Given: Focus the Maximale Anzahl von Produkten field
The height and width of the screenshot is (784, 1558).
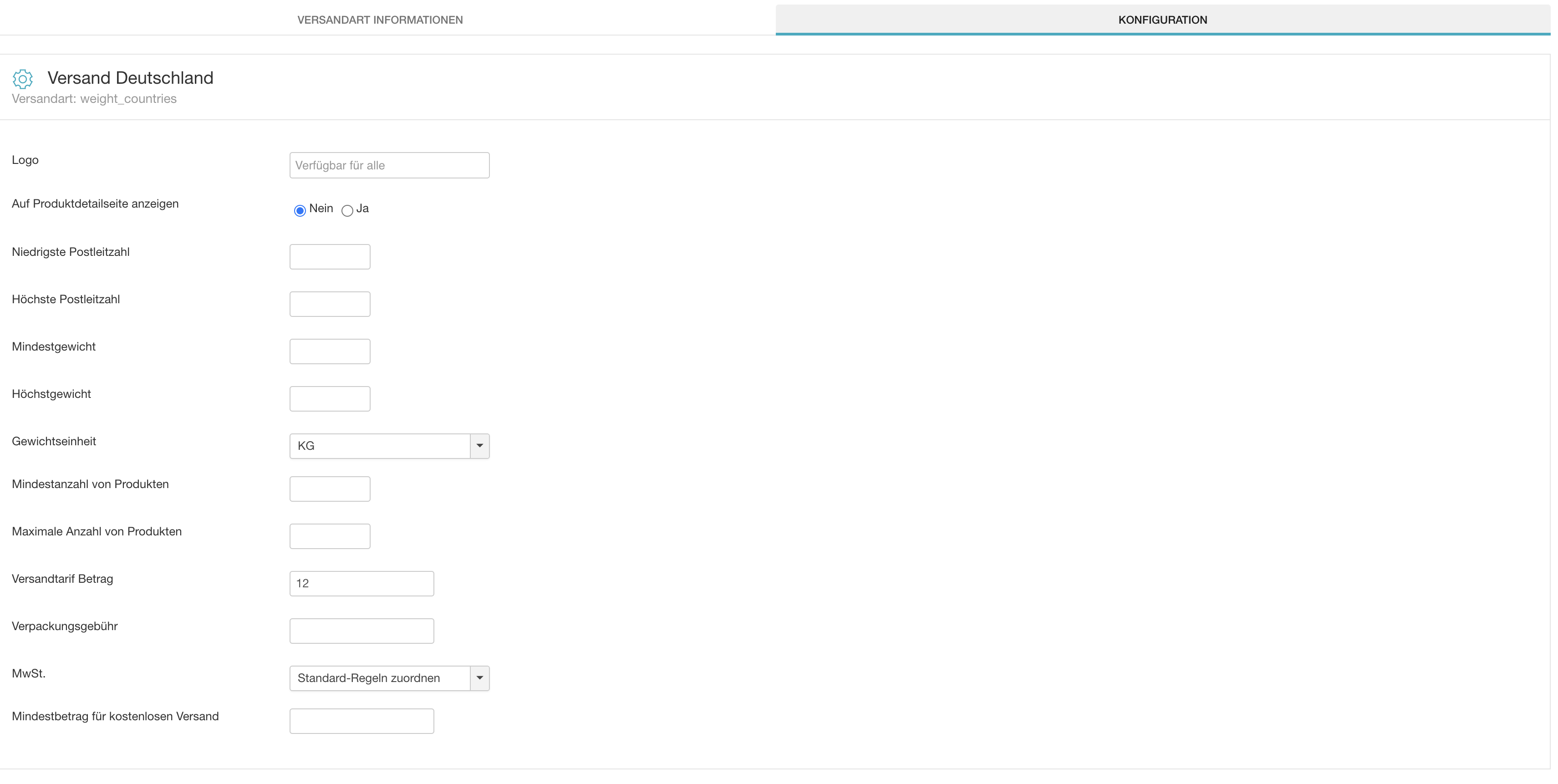Looking at the screenshot, I should click(x=330, y=536).
